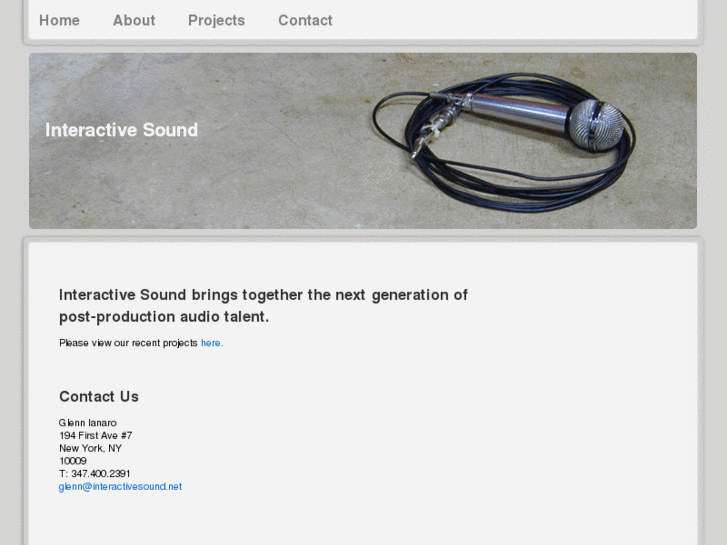
Task: Click the glenn@interactivesound.net email link
Action: click(120, 487)
